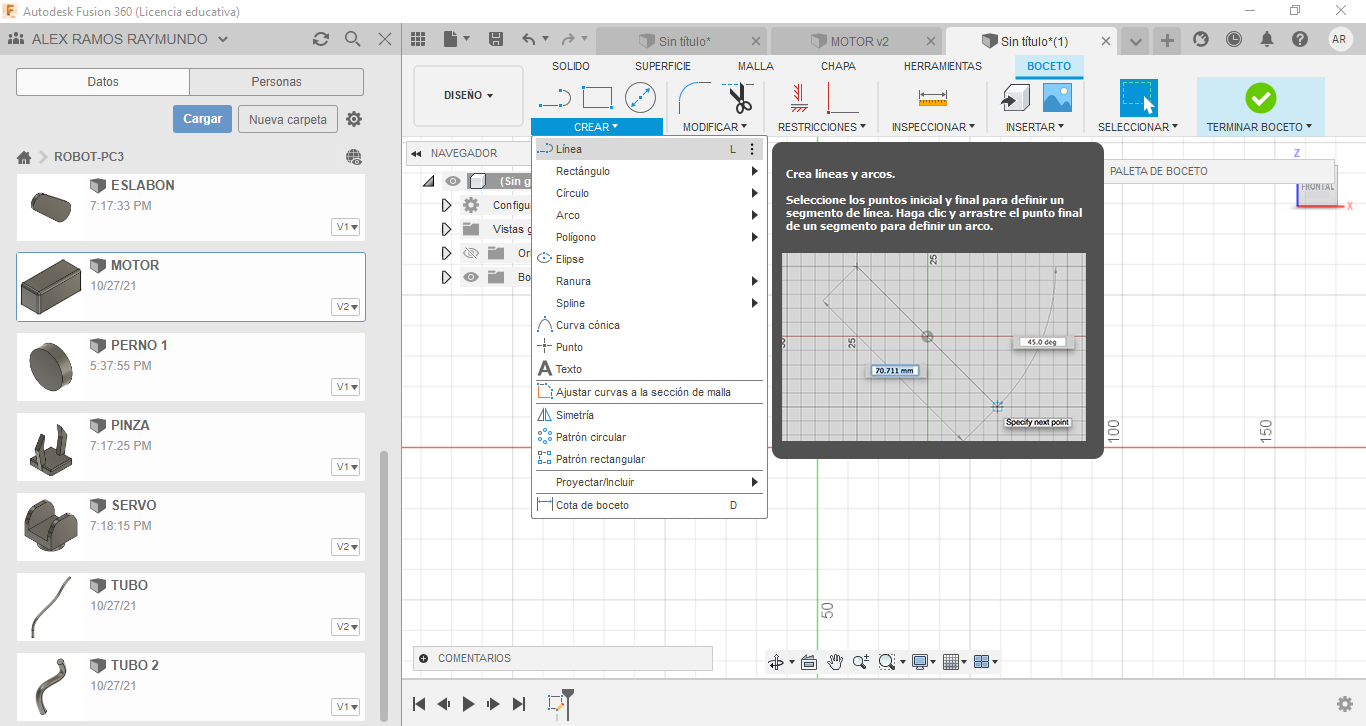Open the DISEÑO workspace dropdown
This screenshot has width=1366, height=726.
[x=468, y=96]
